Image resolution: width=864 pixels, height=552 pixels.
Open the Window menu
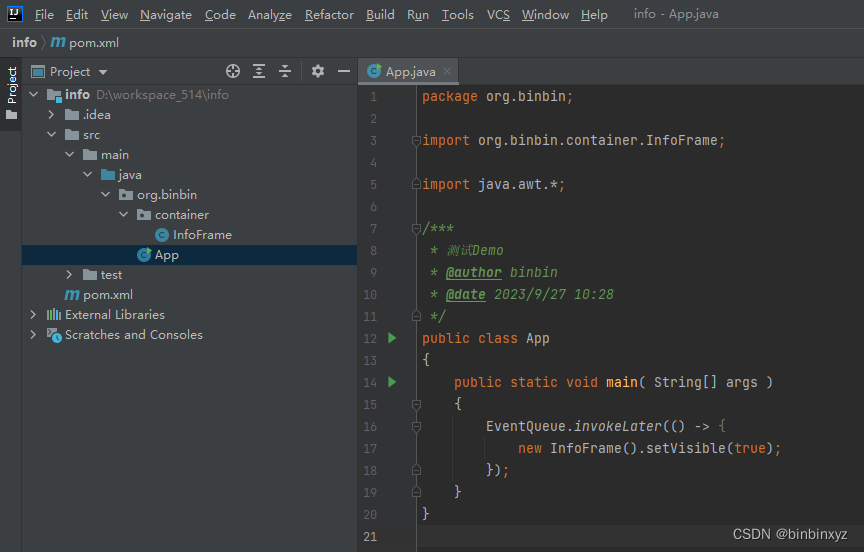545,15
